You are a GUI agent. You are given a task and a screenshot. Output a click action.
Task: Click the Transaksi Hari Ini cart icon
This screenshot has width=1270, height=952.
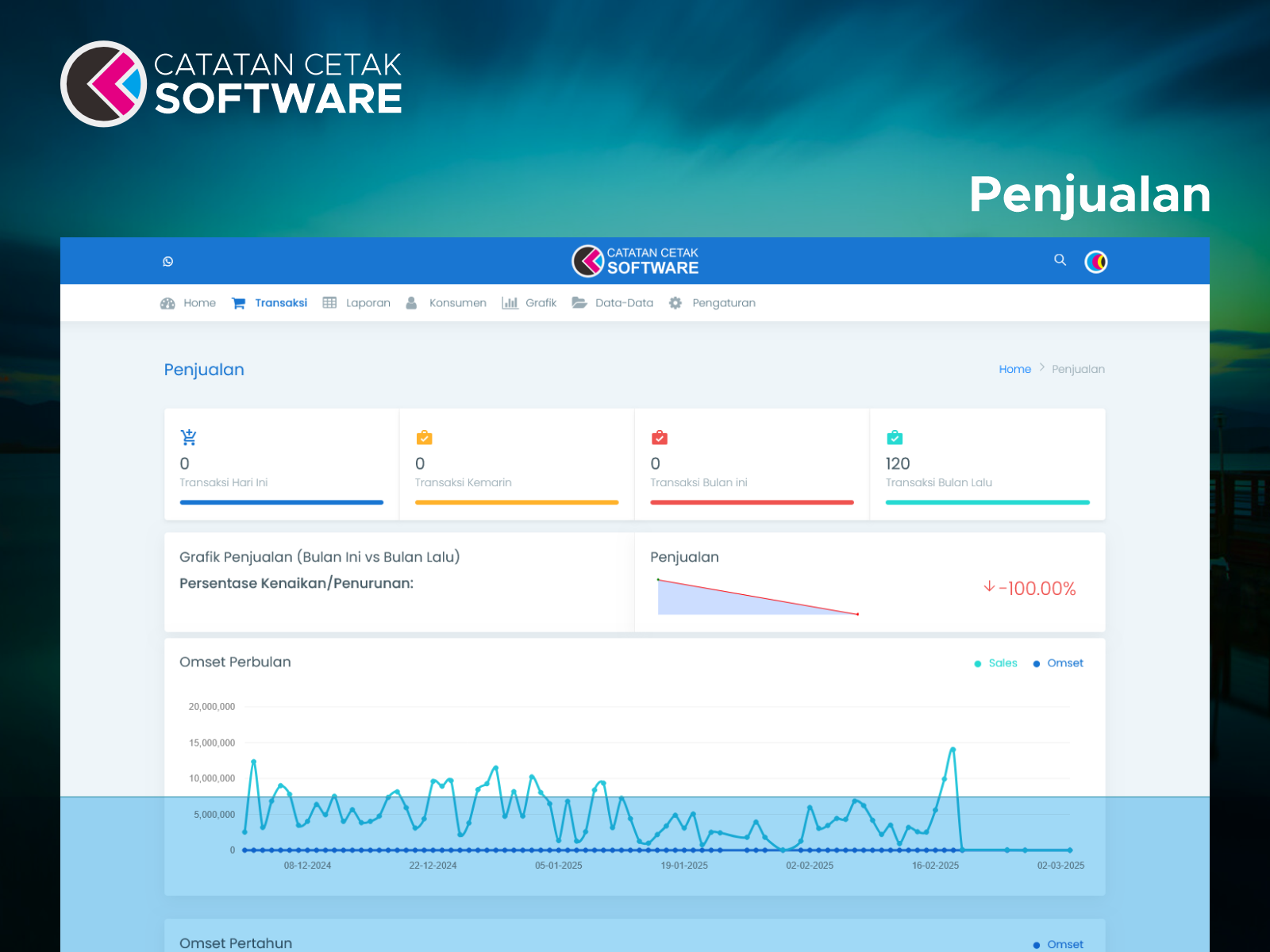(x=189, y=437)
